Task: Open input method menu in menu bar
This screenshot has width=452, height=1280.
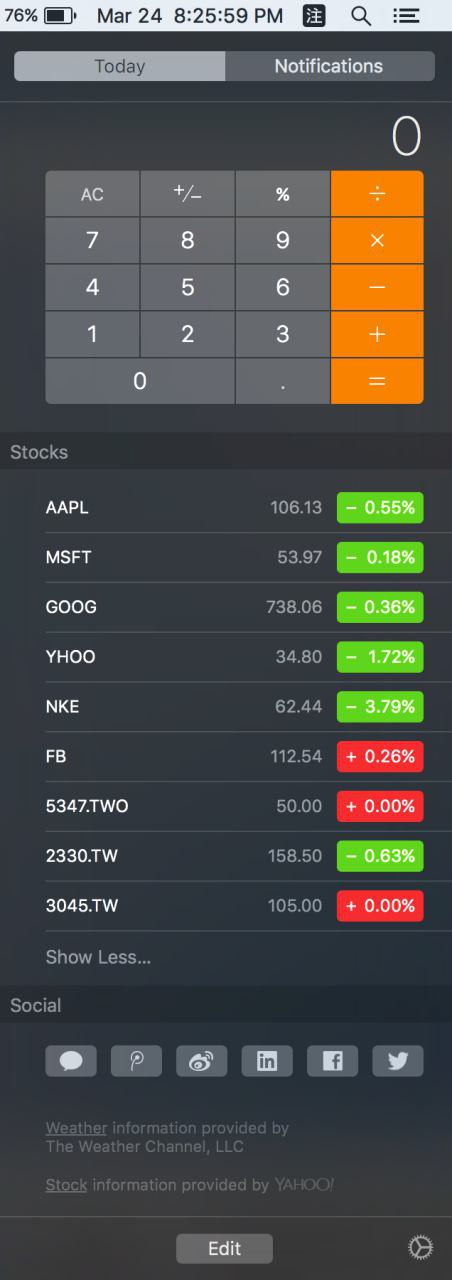Action: [x=314, y=16]
